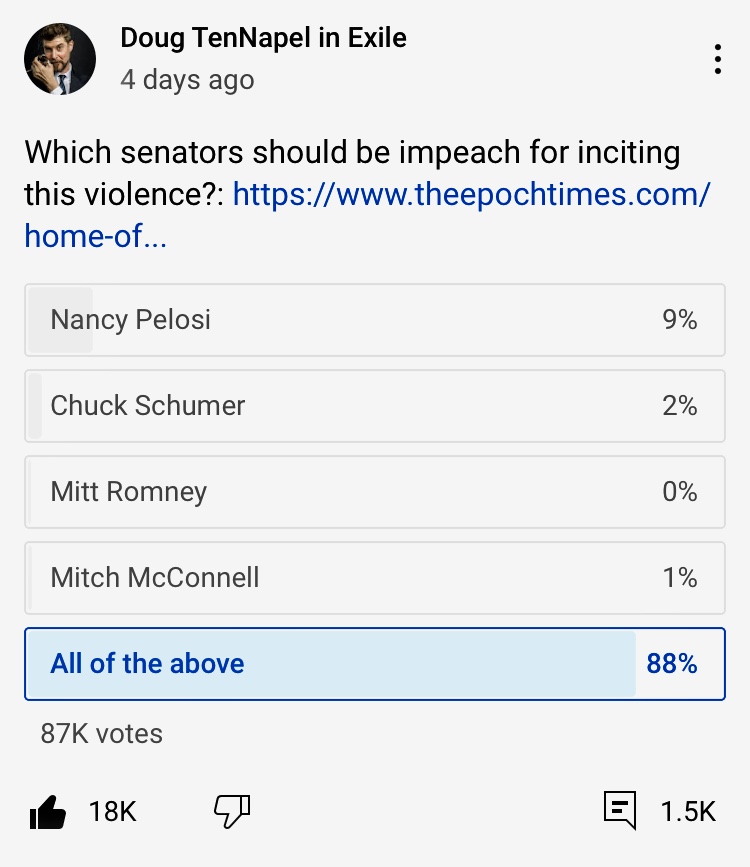
Task: Open the three-dot more options menu
Action: pyautogui.click(x=718, y=60)
